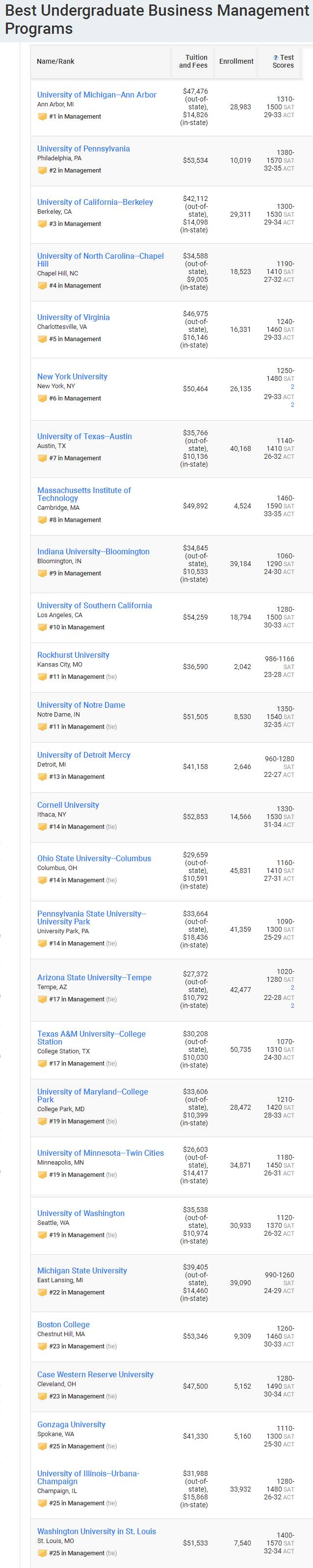Screen dimensions: 313x1568
Task: Open the Cornell University link
Action: [x=68, y=805]
